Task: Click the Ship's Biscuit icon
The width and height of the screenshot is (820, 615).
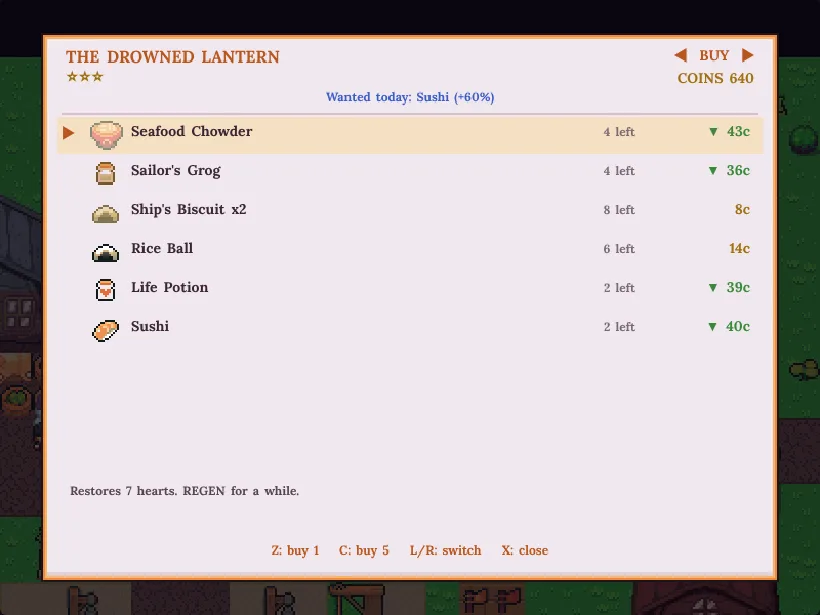Action: coord(105,214)
